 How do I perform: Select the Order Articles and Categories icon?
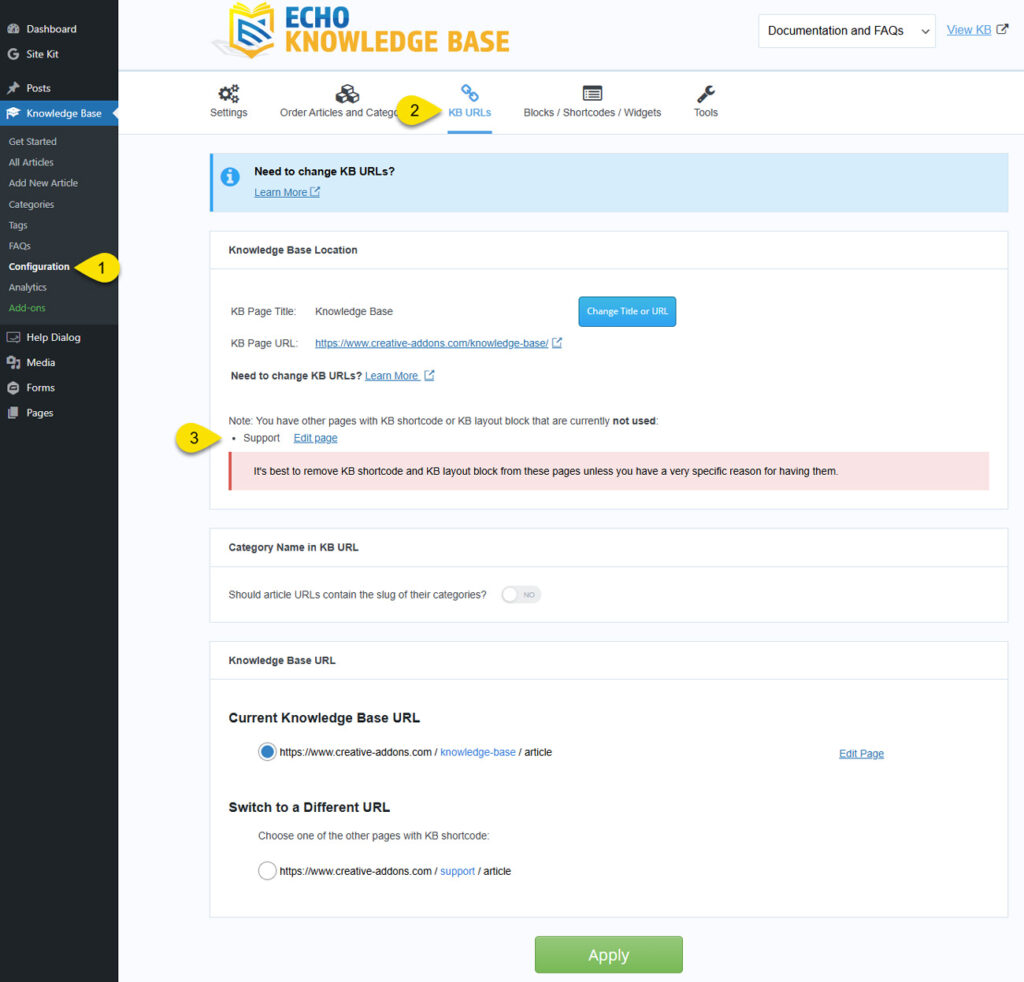click(x=345, y=95)
